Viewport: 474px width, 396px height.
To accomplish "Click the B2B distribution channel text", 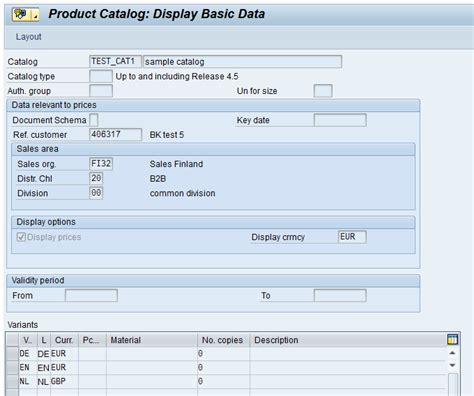I will [158, 178].
